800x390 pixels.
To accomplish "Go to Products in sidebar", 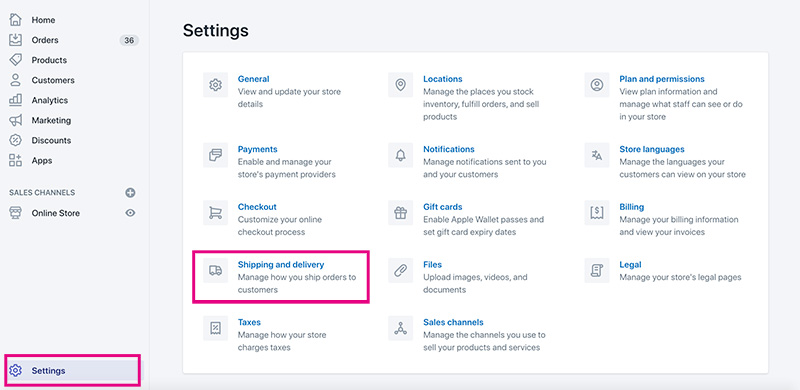I will [49, 60].
